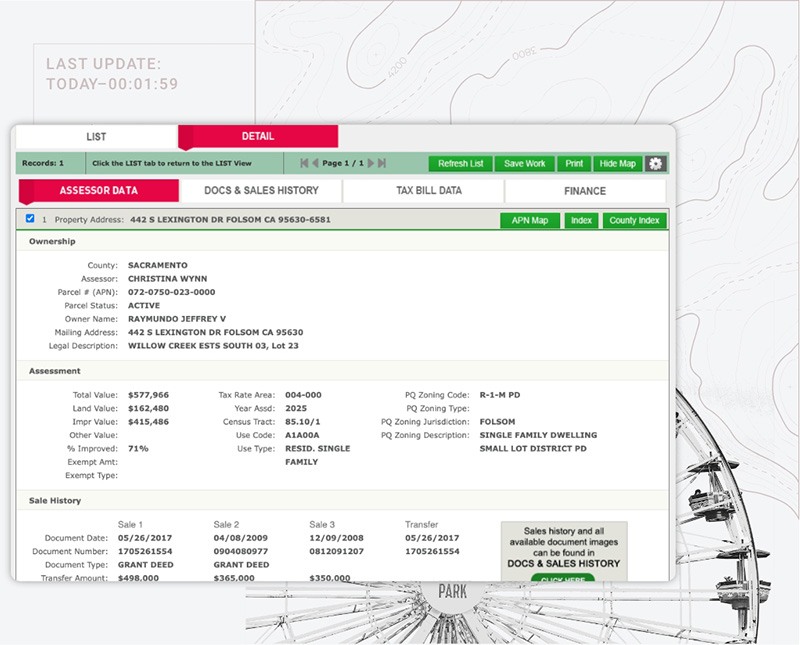800x645 pixels.
Task: Open the DOCS & SALES HISTORY tab
Action: pos(261,190)
